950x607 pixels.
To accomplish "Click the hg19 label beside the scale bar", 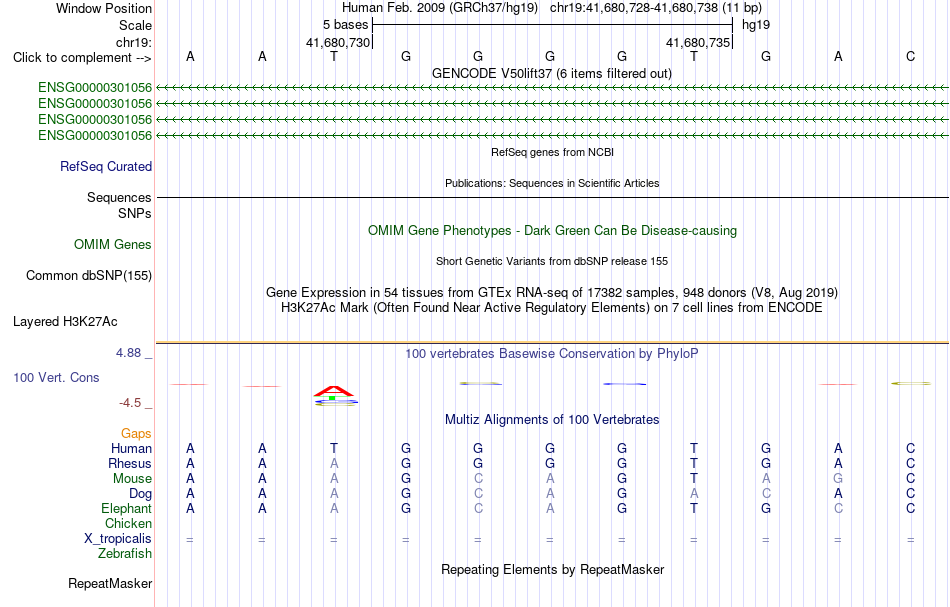I will tap(756, 25).
